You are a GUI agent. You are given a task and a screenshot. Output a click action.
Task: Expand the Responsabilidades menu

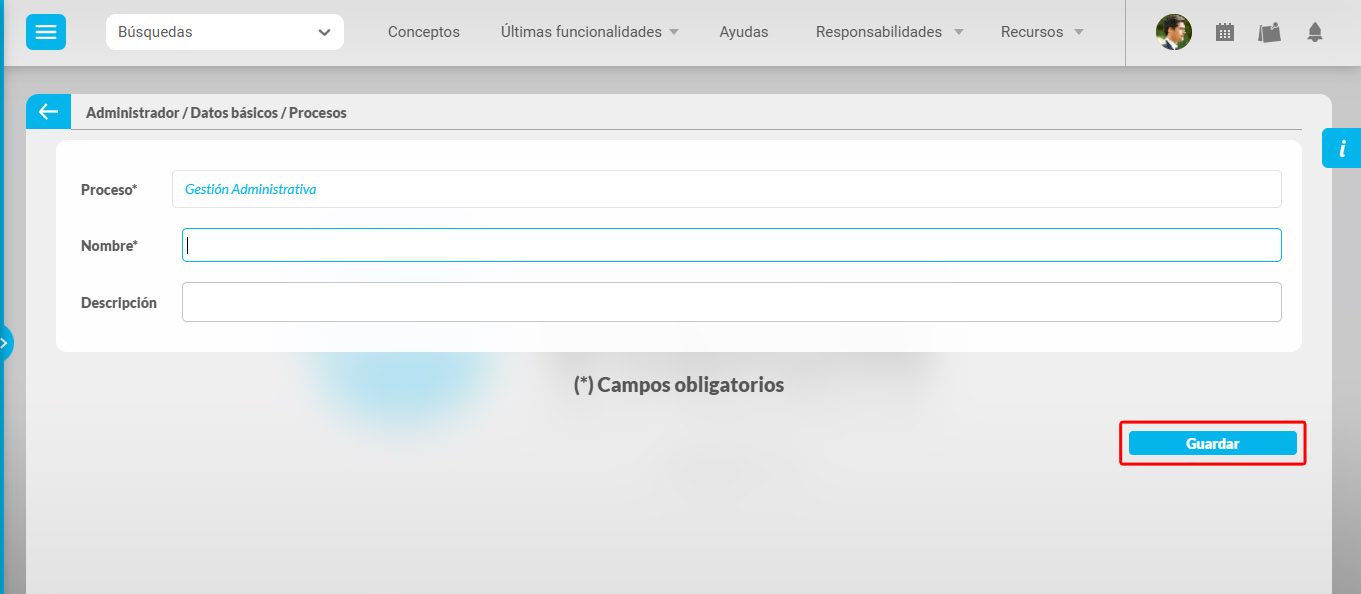click(x=889, y=32)
